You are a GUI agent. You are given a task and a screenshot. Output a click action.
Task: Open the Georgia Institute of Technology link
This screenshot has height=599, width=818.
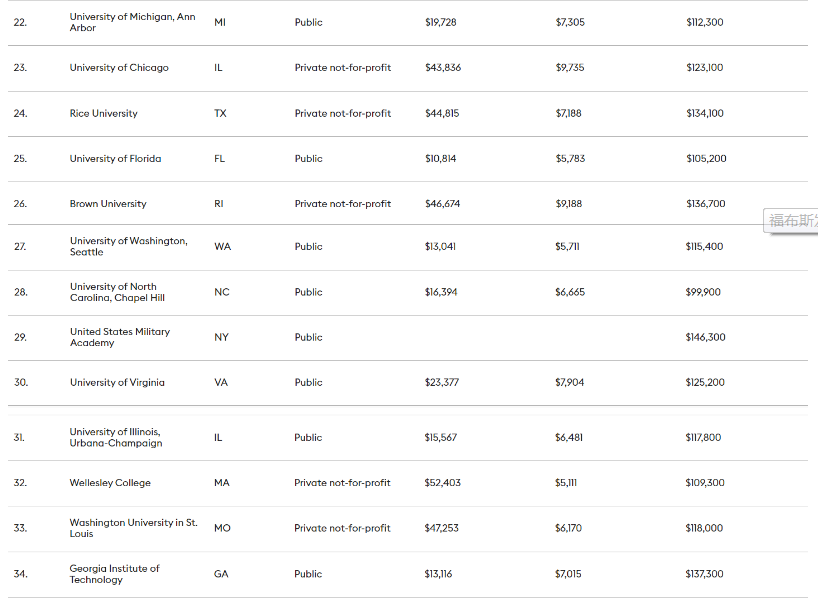point(114,574)
